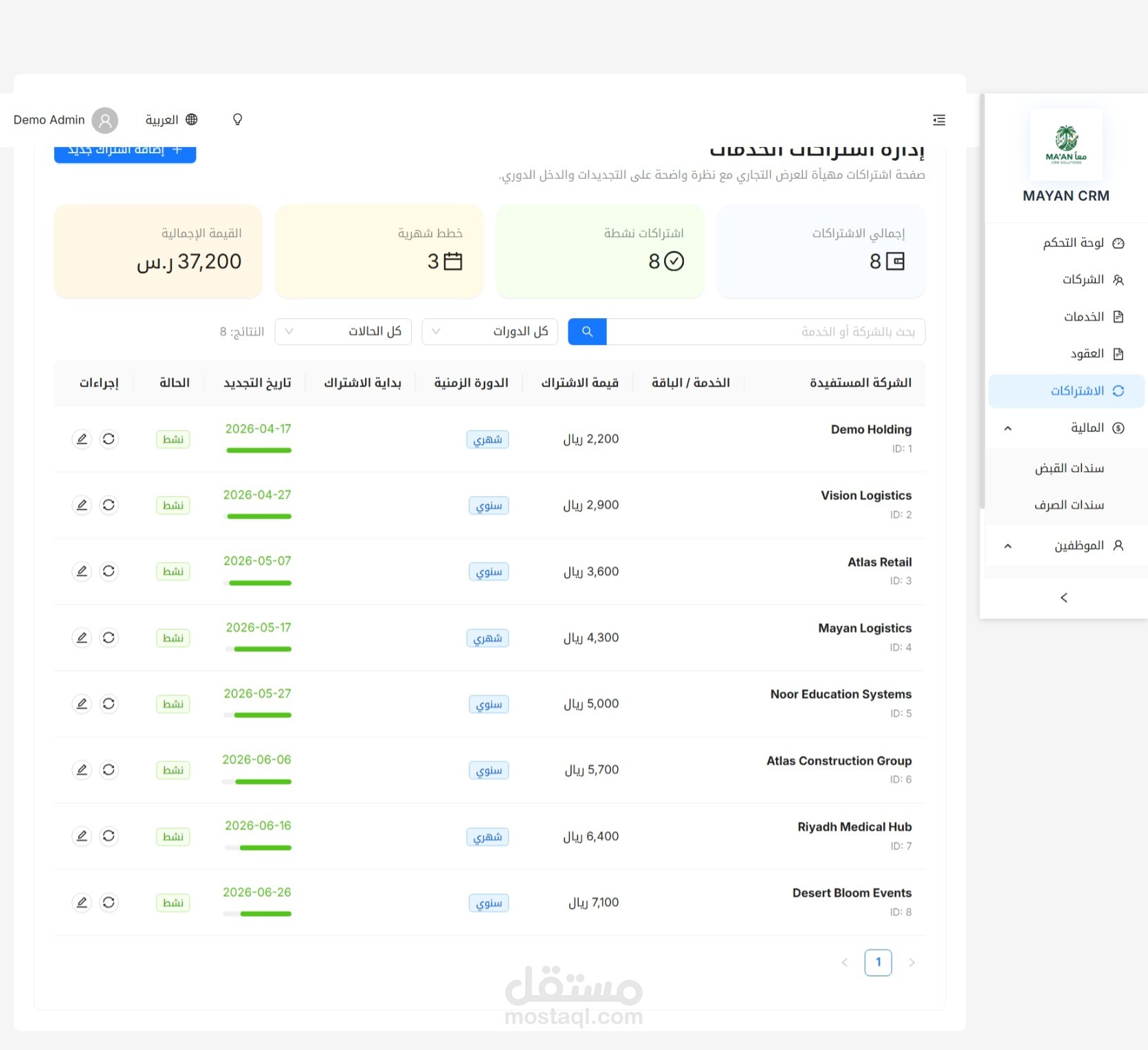Screen dimensions: 1148x1050
Task: Edit the Atlas Retail subscription
Action: (x=82, y=571)
